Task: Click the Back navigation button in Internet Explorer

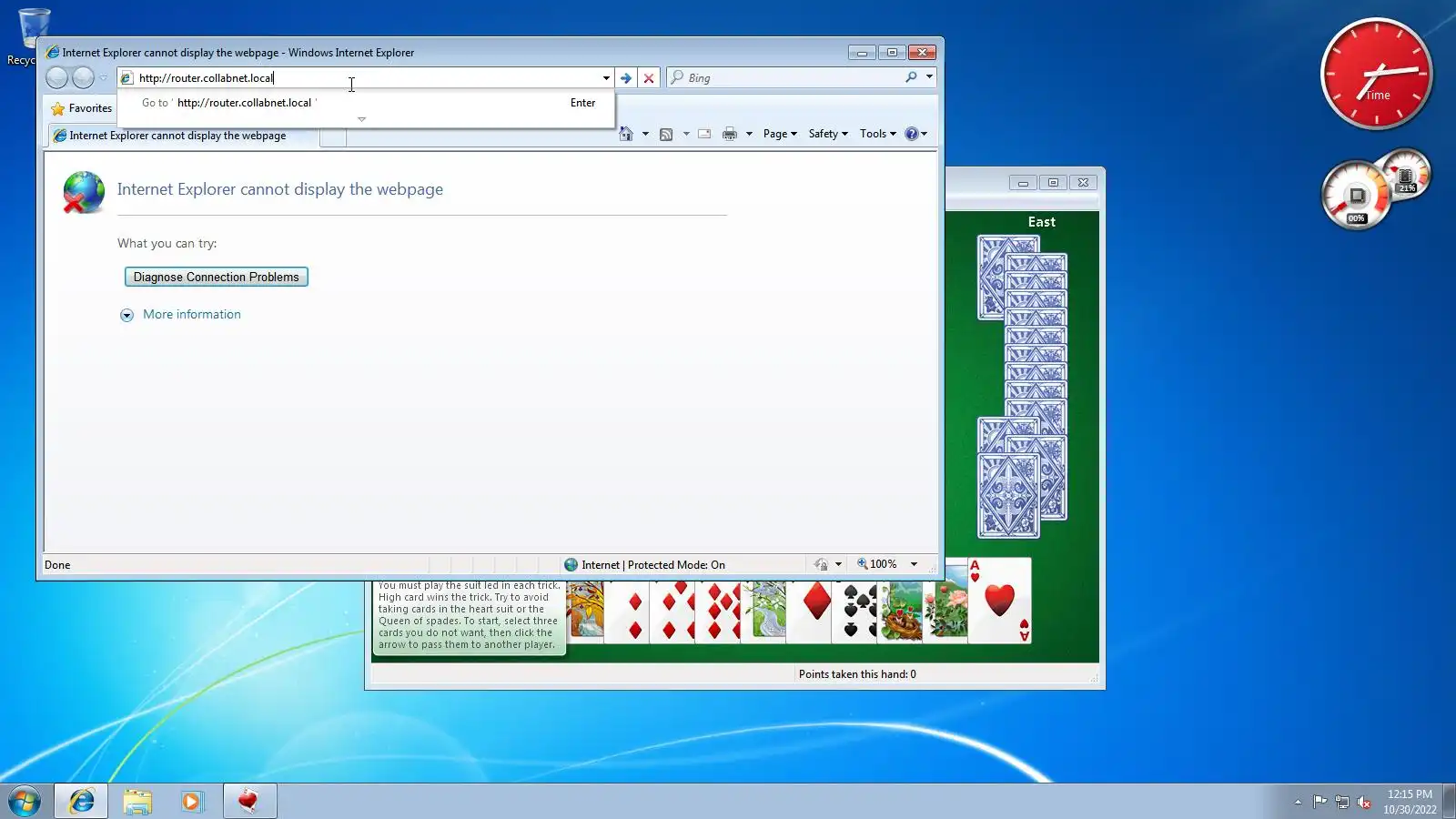Action: [56, 78]
